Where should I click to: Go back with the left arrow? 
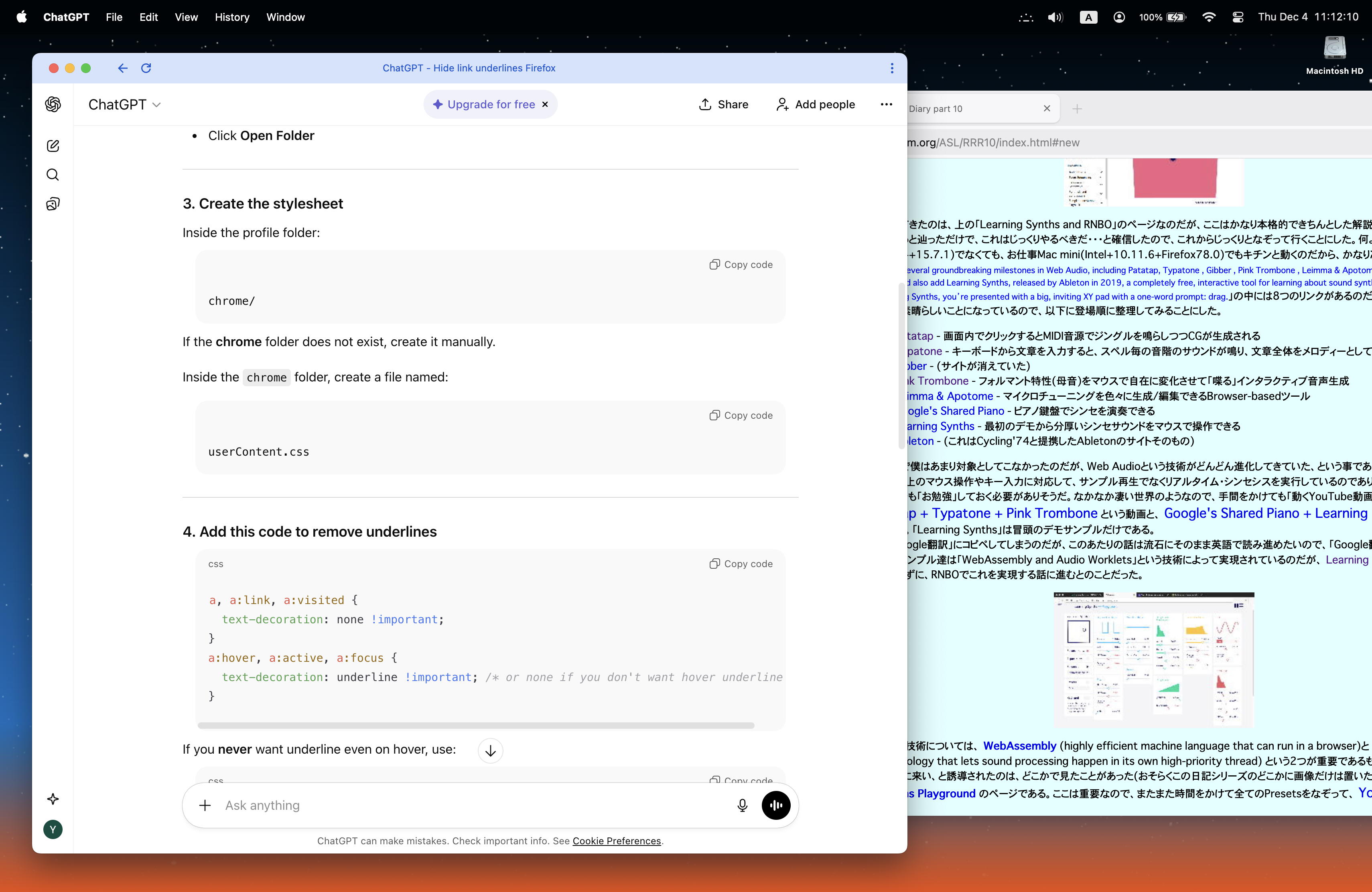tap(122, 68)
